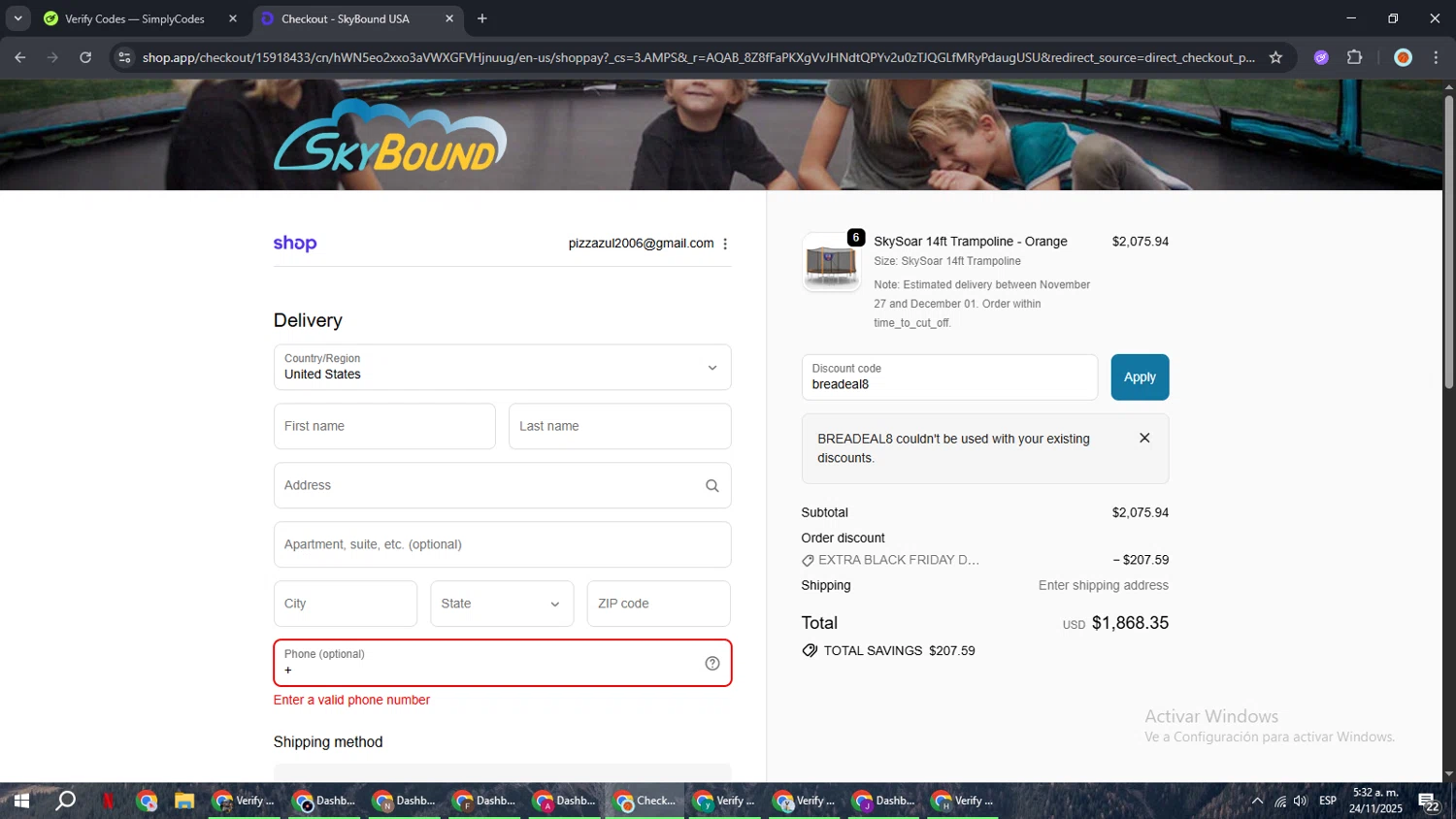
Task: Select the Checkout - SkyBound USA tab
Action: pyautogui.click(x=346, y=18)
